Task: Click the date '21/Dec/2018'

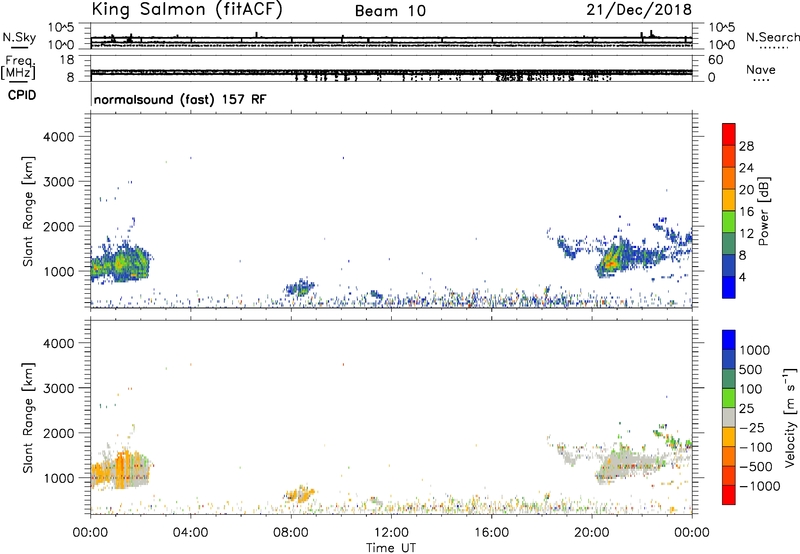Action: (639, 10)
